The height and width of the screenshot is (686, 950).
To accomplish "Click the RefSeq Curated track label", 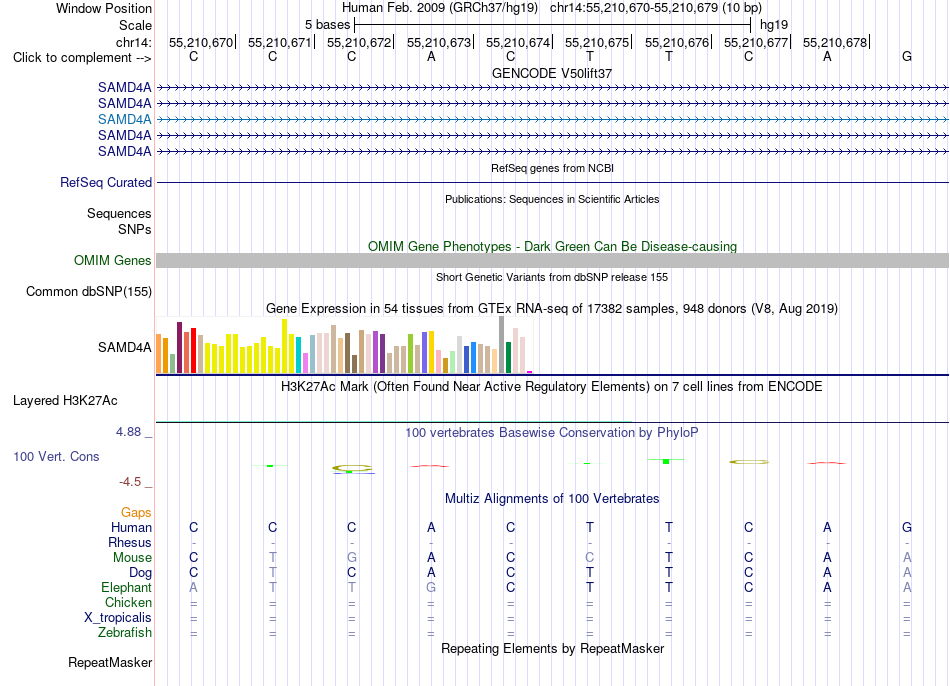I will [105, 182].
